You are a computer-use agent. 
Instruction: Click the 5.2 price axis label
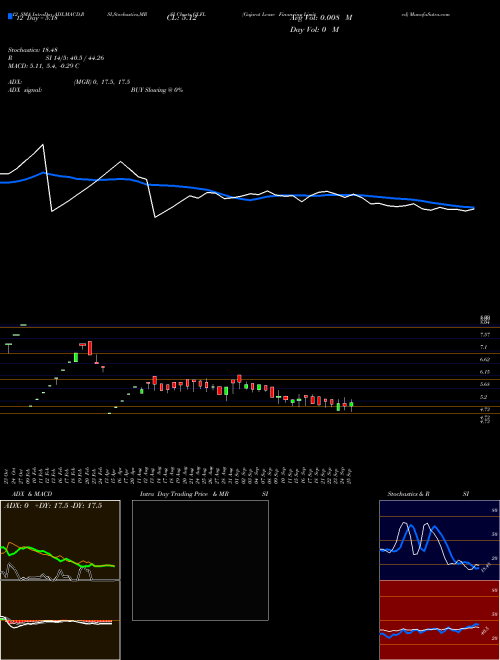tap(484, 397)
